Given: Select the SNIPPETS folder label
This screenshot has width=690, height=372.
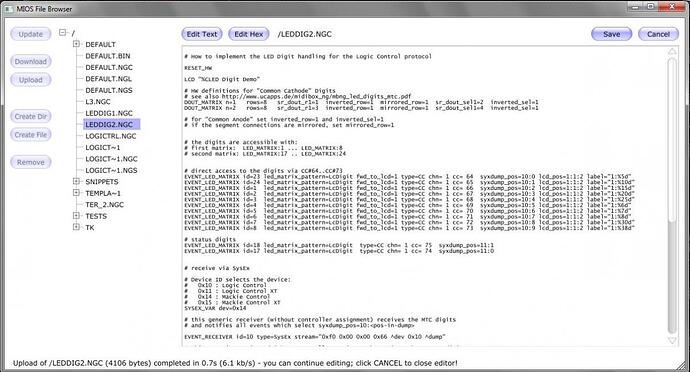Looking at the screenshot, I should coord(102,182).
